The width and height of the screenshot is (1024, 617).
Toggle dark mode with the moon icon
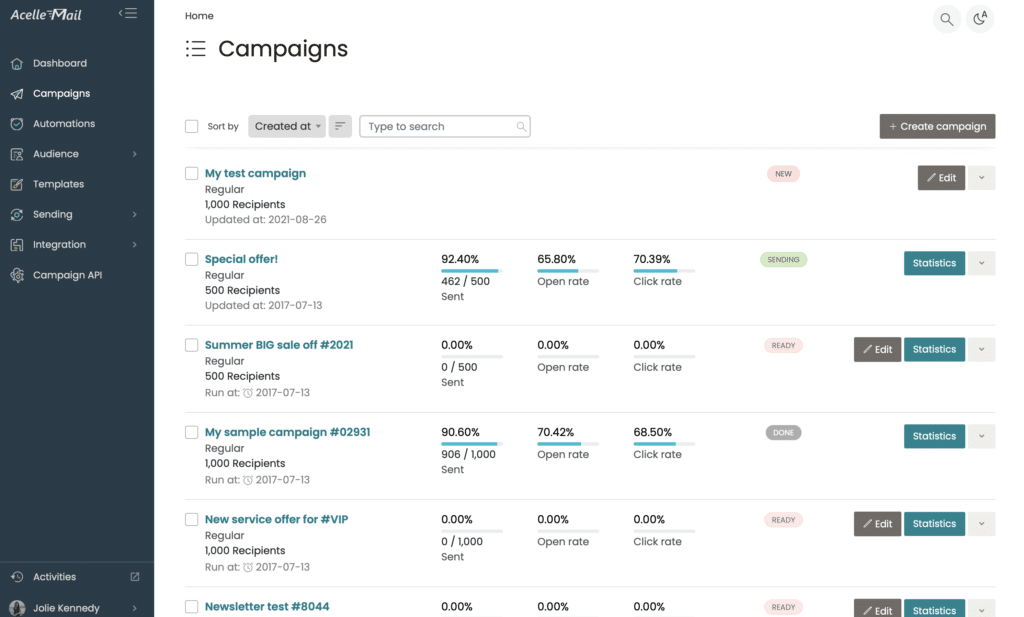pos(980,18)
